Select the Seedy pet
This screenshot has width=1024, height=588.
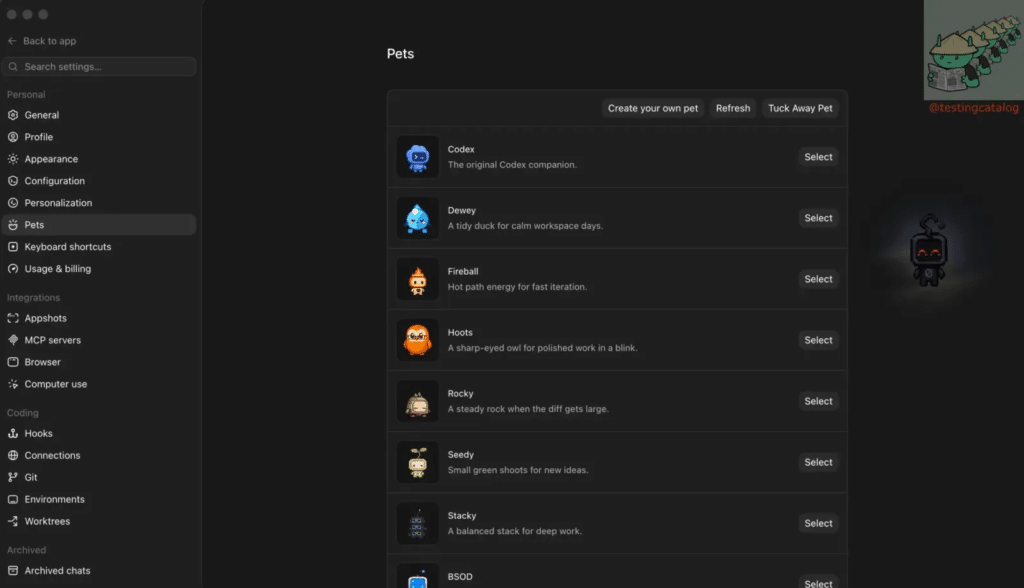pos(818,463)
